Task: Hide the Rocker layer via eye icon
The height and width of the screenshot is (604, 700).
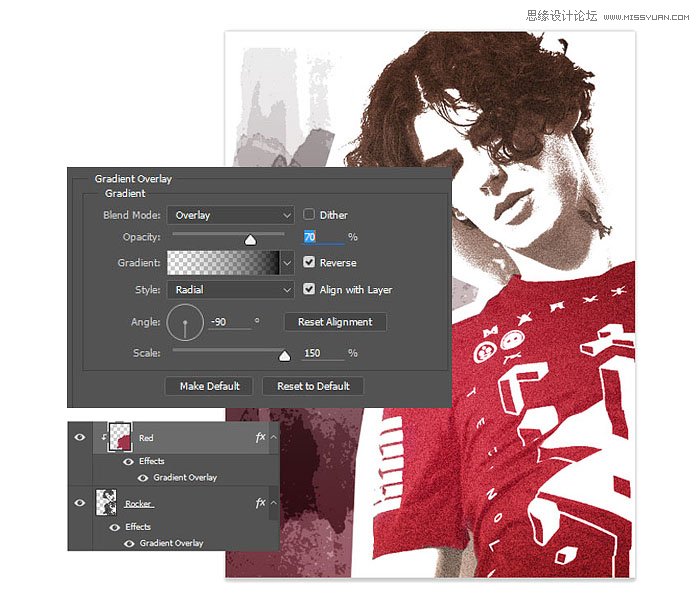Action: pos(80,503)
